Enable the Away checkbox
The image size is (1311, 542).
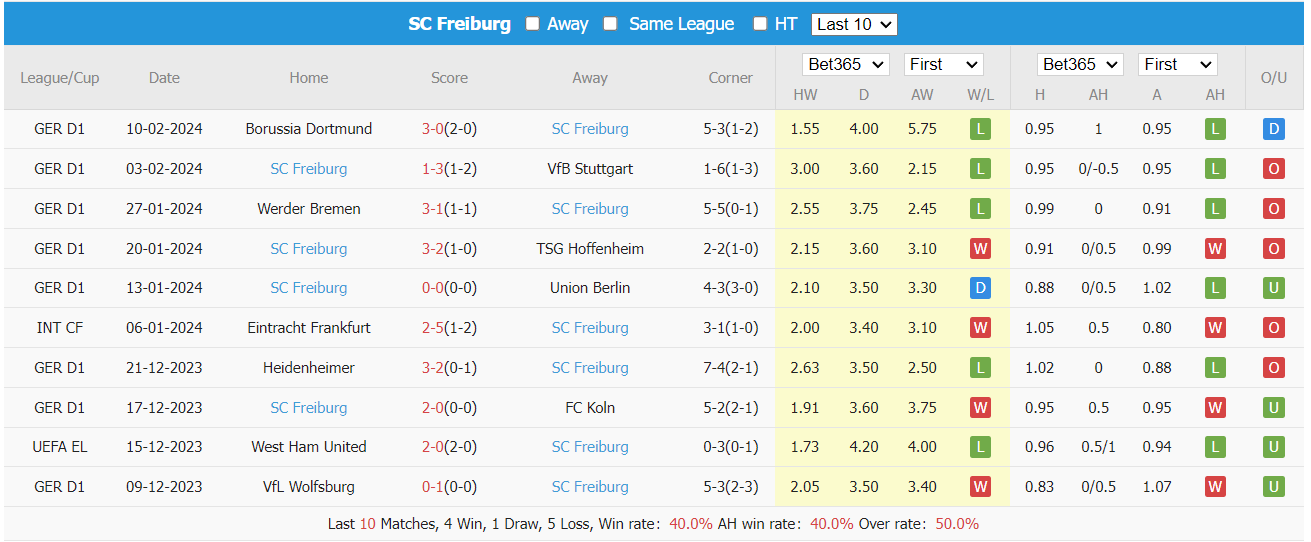coord(533,24)
